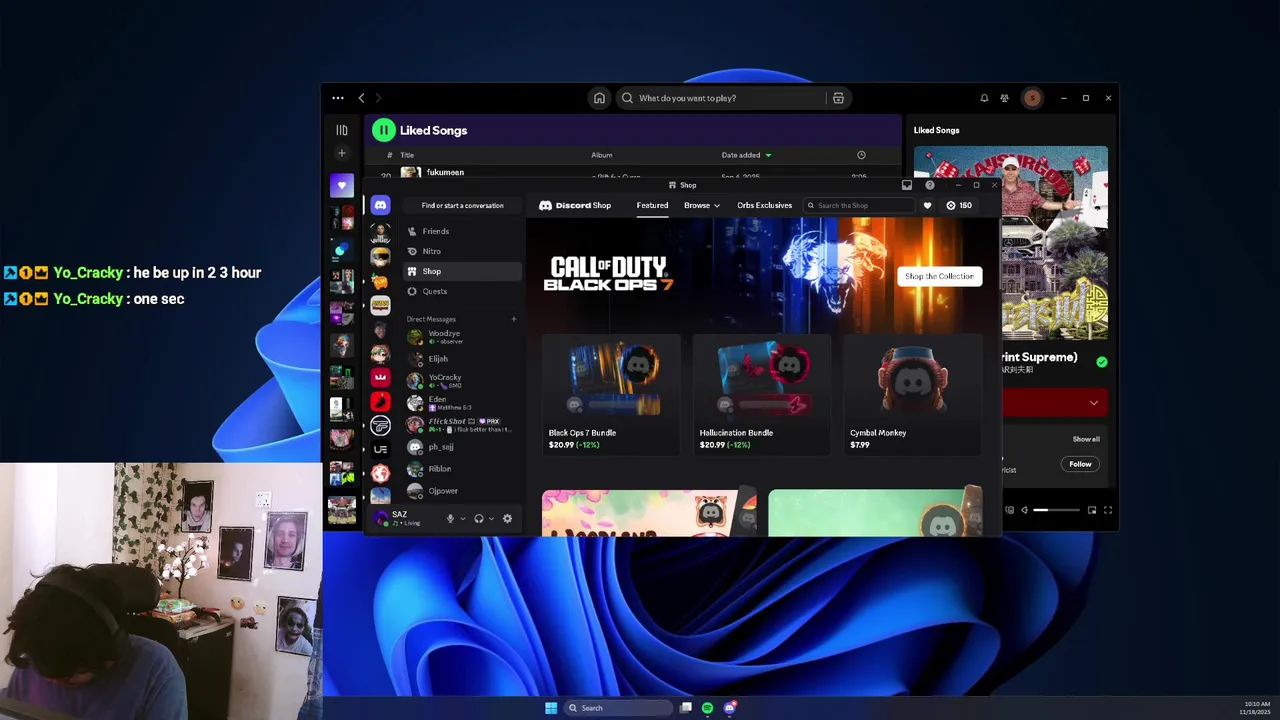Click Find or start a conversation
Screen dimensions: 1280x720
click(x=462, y=205)
